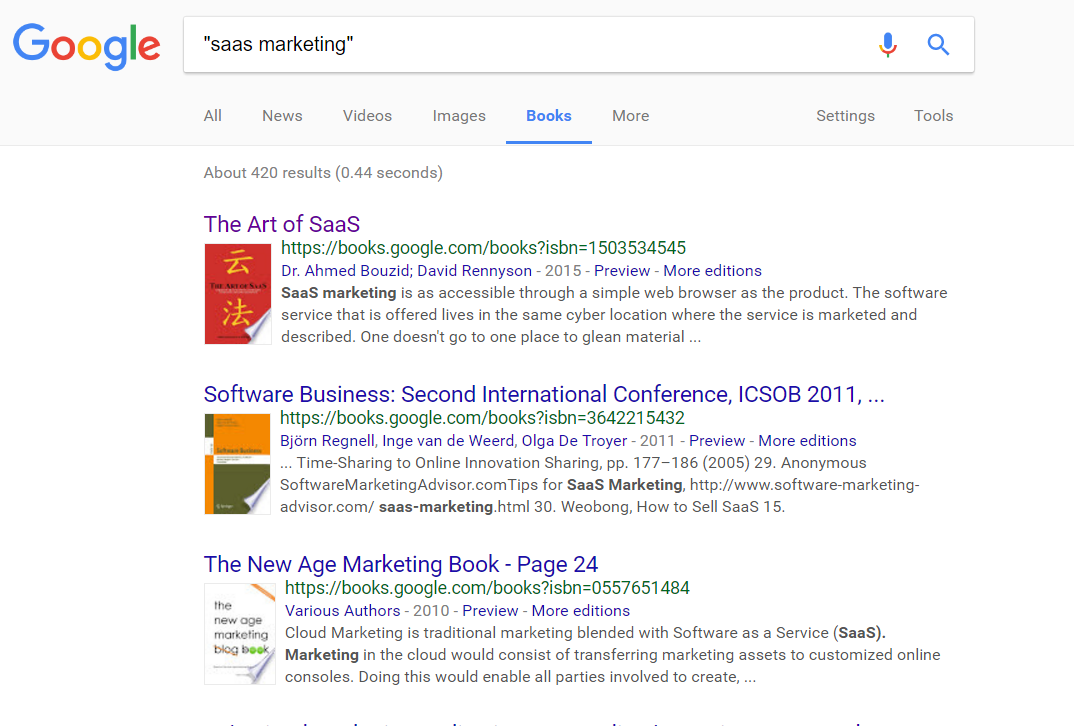Open author David Rennyson link

(475, 271)
